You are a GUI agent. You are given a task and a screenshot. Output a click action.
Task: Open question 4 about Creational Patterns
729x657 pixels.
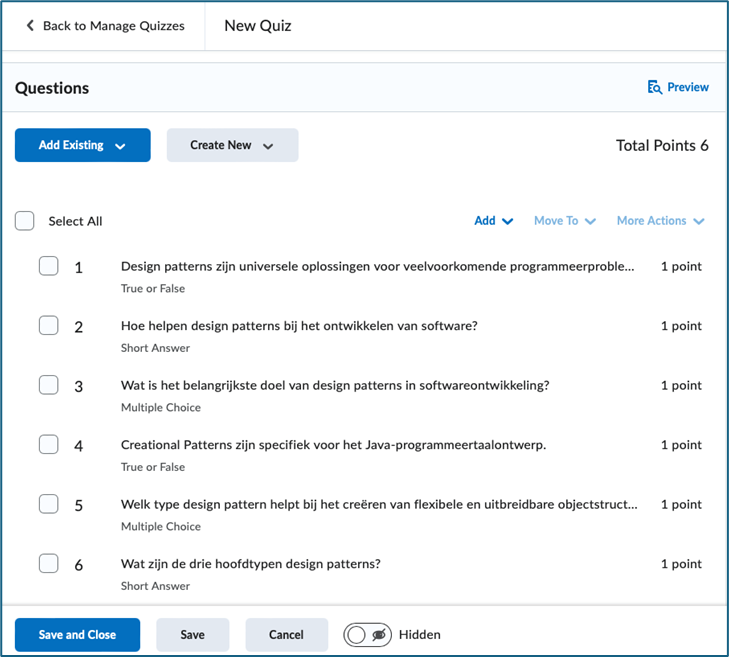[x=333, y=445]
